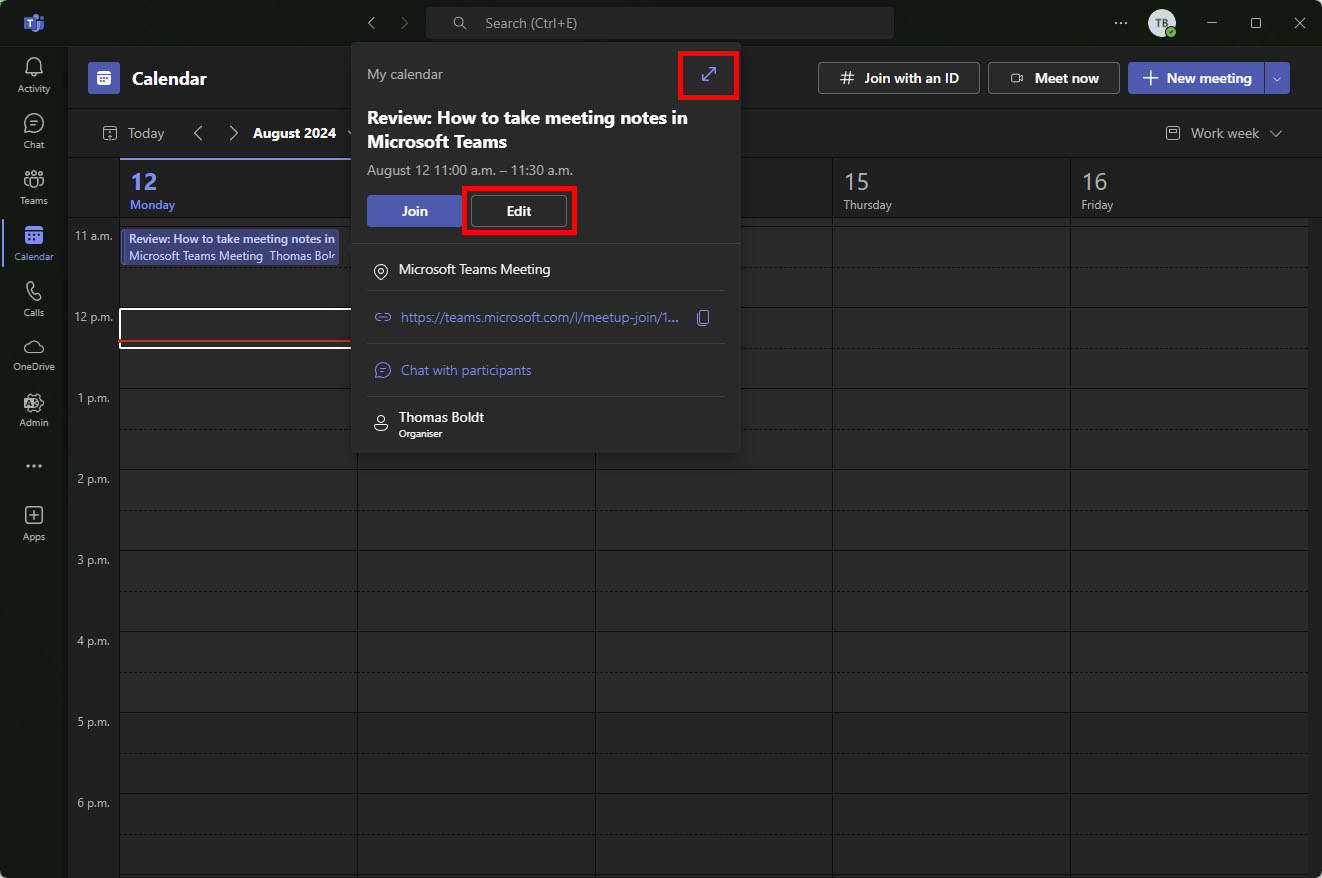Open the Activity feed in sidebar

tap(34, 75)
